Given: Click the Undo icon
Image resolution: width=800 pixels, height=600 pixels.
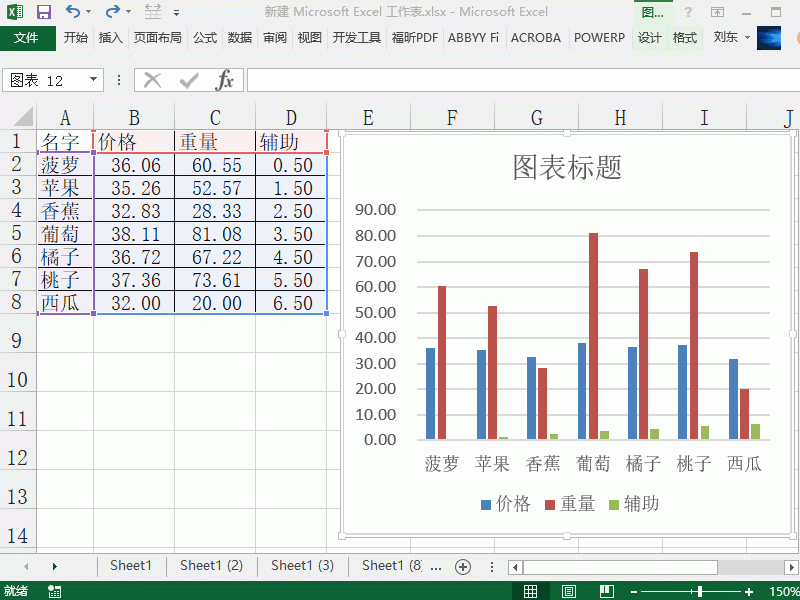Looking at the screenshot, I should click(x=73, y=12).
